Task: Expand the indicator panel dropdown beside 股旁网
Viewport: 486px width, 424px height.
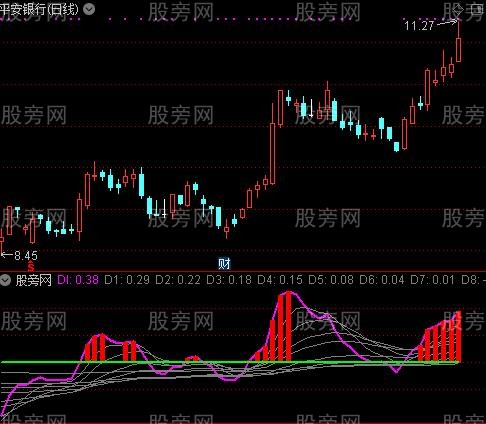Action: click(6, 280)
